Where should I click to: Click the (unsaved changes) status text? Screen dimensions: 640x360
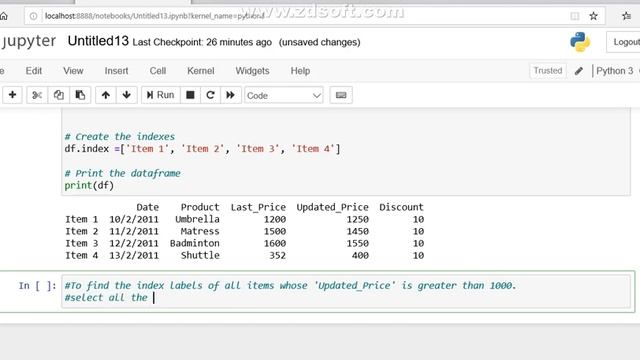(x=320, y=42)
